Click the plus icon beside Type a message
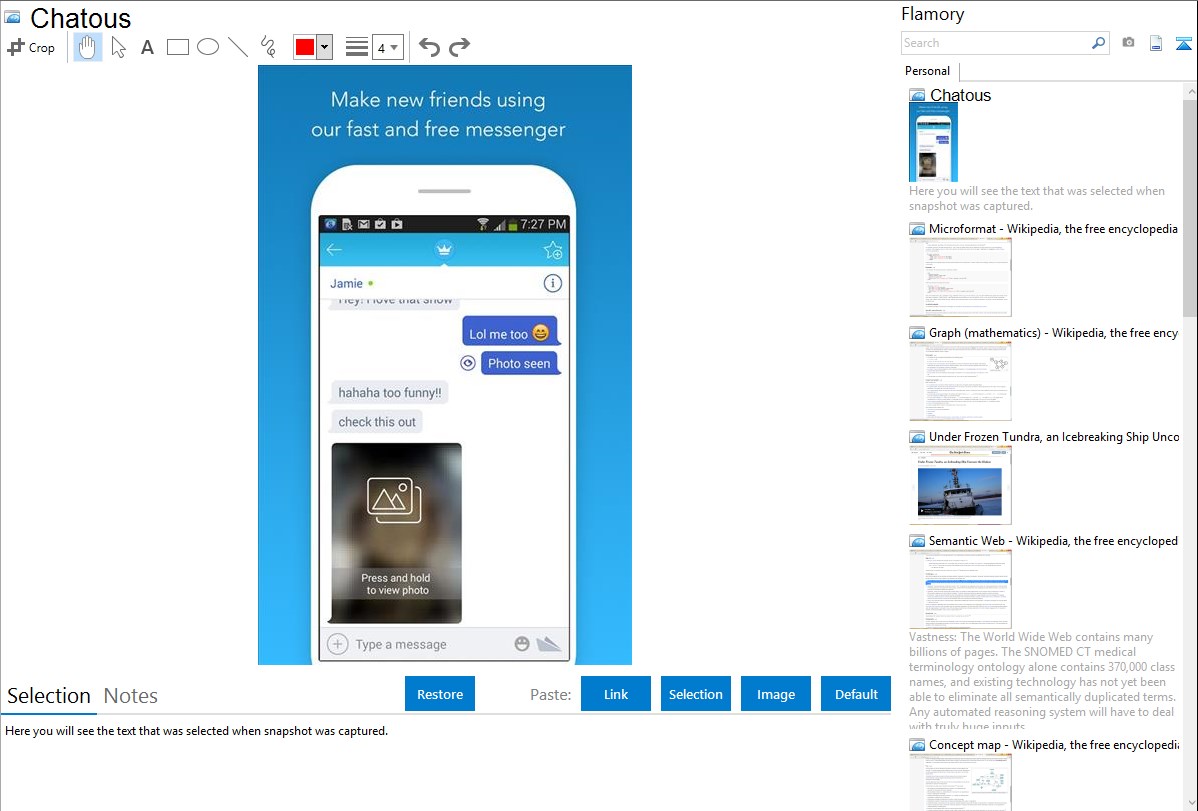 (338, 644)
